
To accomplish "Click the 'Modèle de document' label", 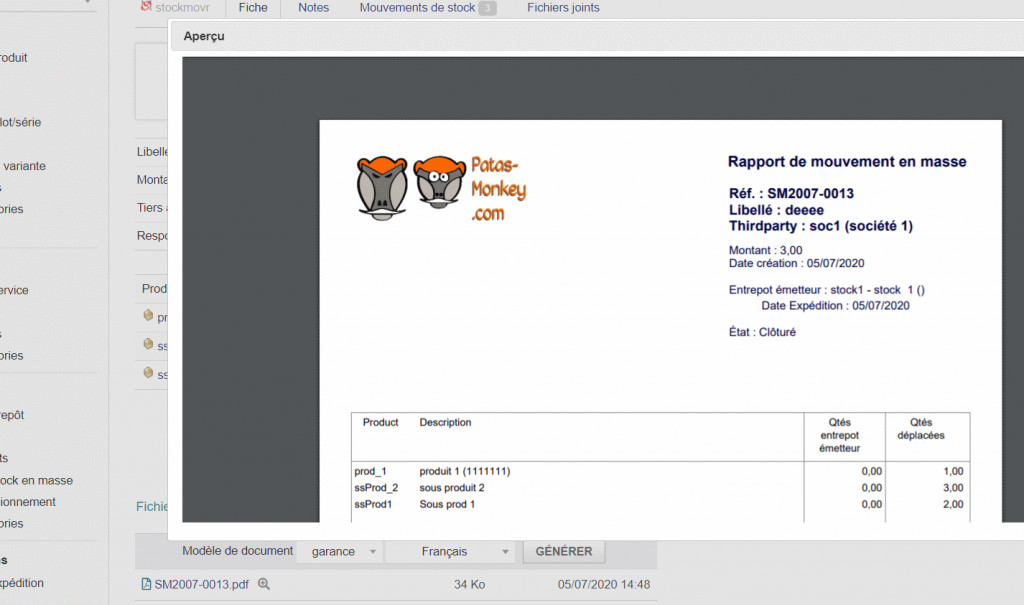I will click(x=238, y=551).
